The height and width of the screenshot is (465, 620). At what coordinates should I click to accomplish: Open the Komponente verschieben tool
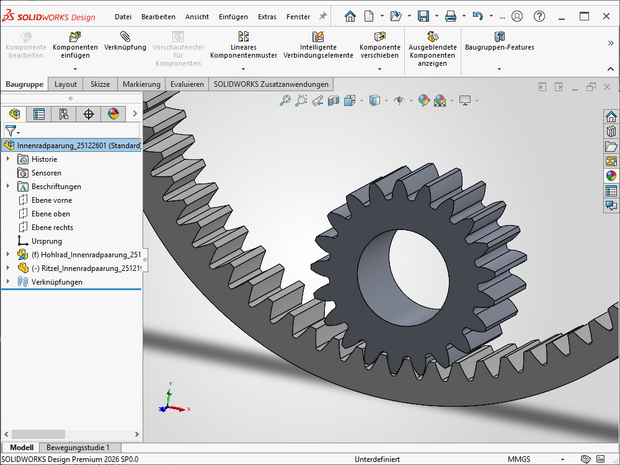(x=379, y=41)
